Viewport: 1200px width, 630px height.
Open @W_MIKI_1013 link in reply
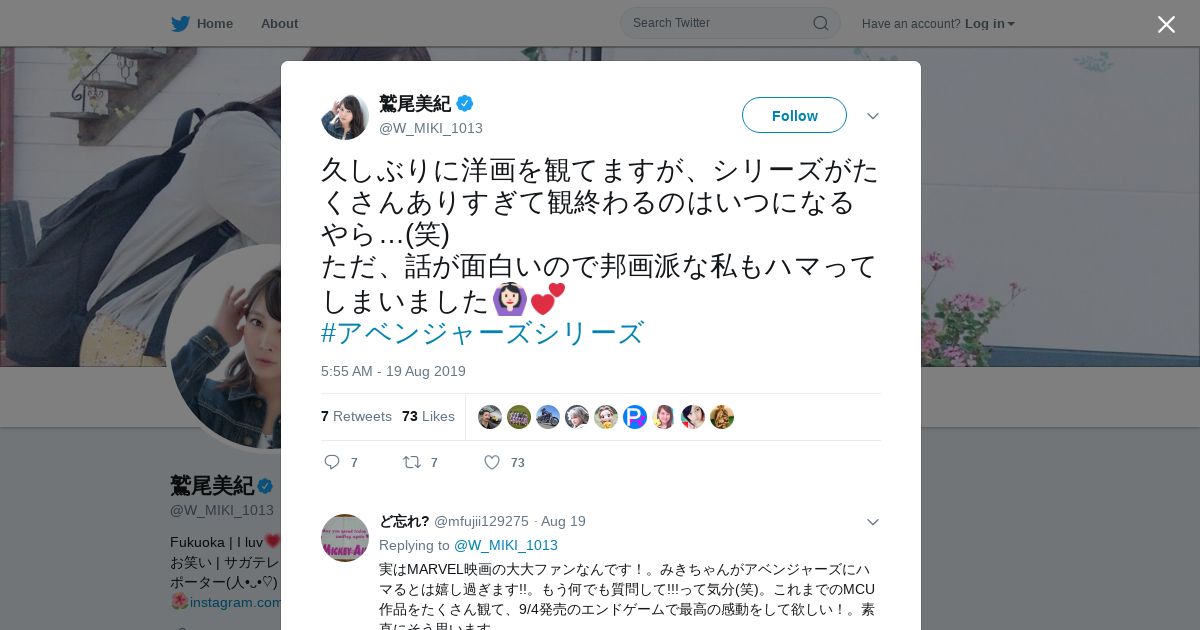pyautogui.click(x=506, y=545)
